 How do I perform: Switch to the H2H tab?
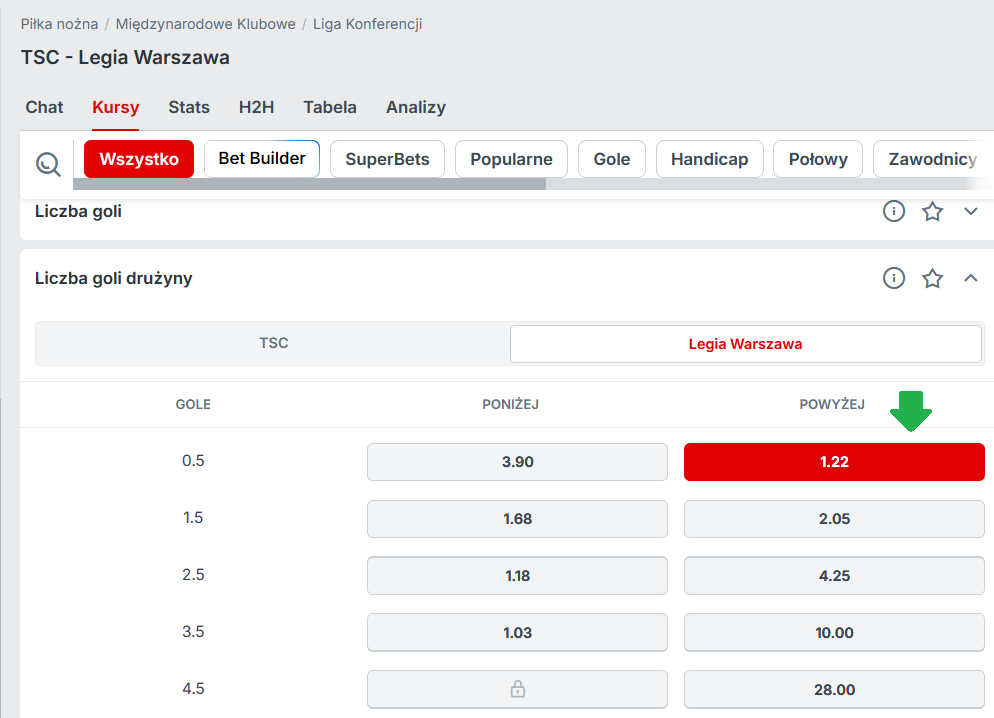[x=256, y=107]
